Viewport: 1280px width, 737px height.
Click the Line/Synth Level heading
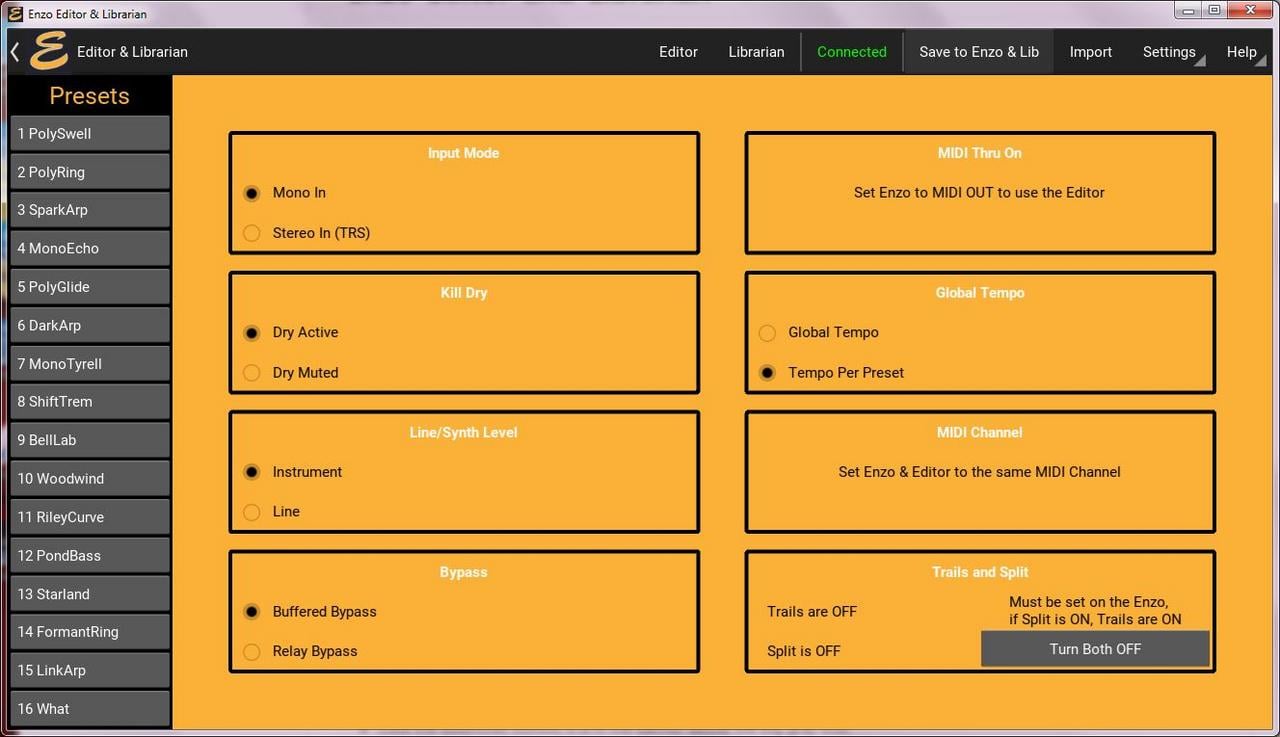point(464,433)
